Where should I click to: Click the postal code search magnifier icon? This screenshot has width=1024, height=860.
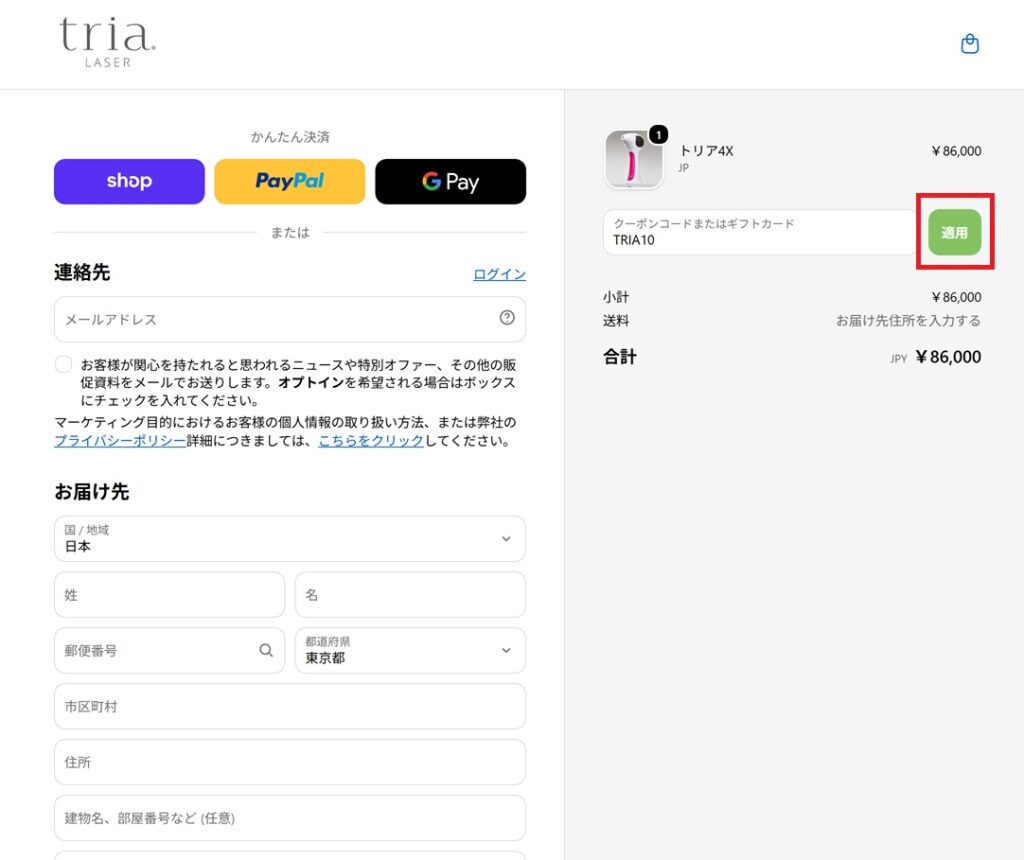coord(266,650)
